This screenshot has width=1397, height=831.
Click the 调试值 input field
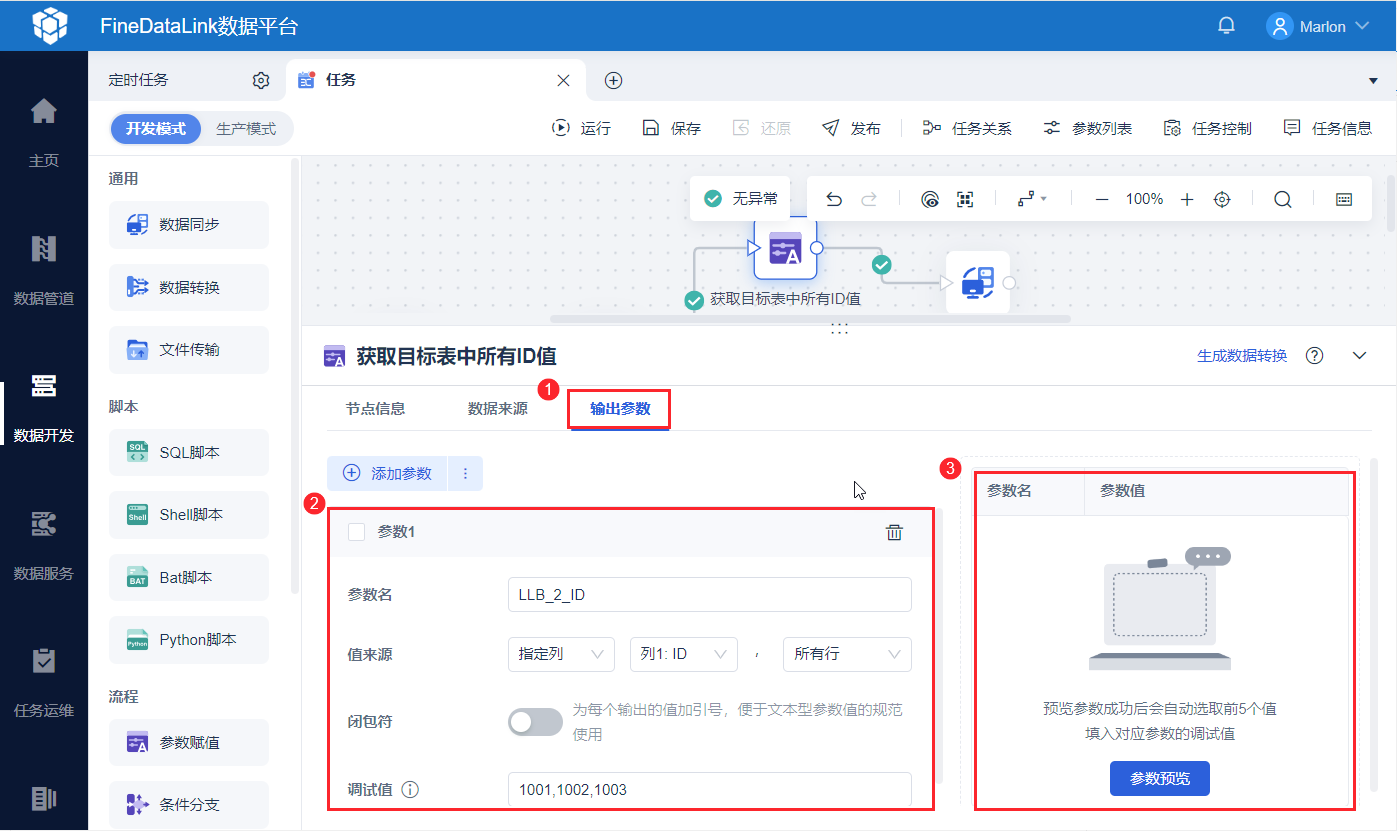pyautogui.click(x=710, y=789)
